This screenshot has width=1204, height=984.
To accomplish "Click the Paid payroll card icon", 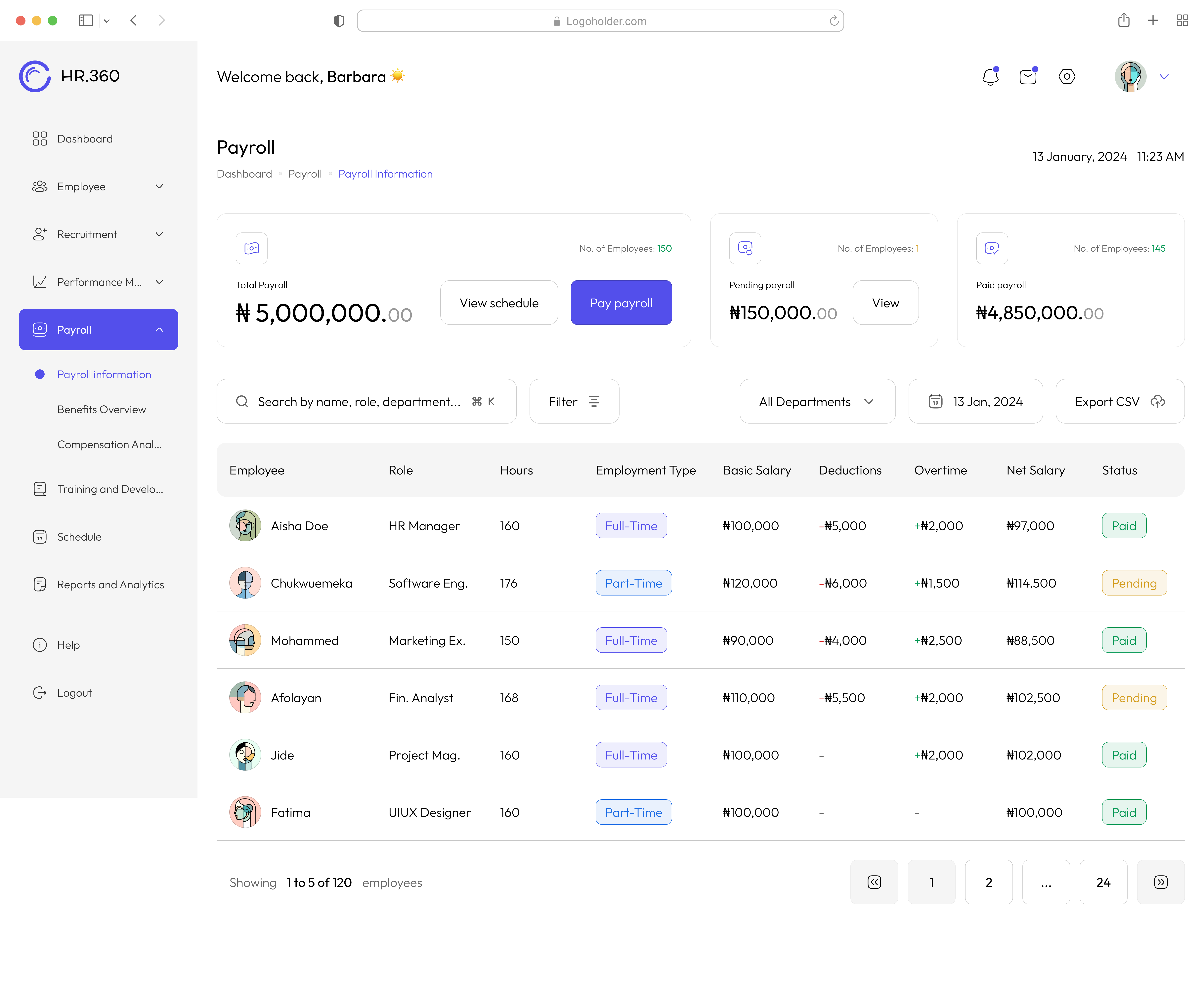I will click(x=992, y=248).
